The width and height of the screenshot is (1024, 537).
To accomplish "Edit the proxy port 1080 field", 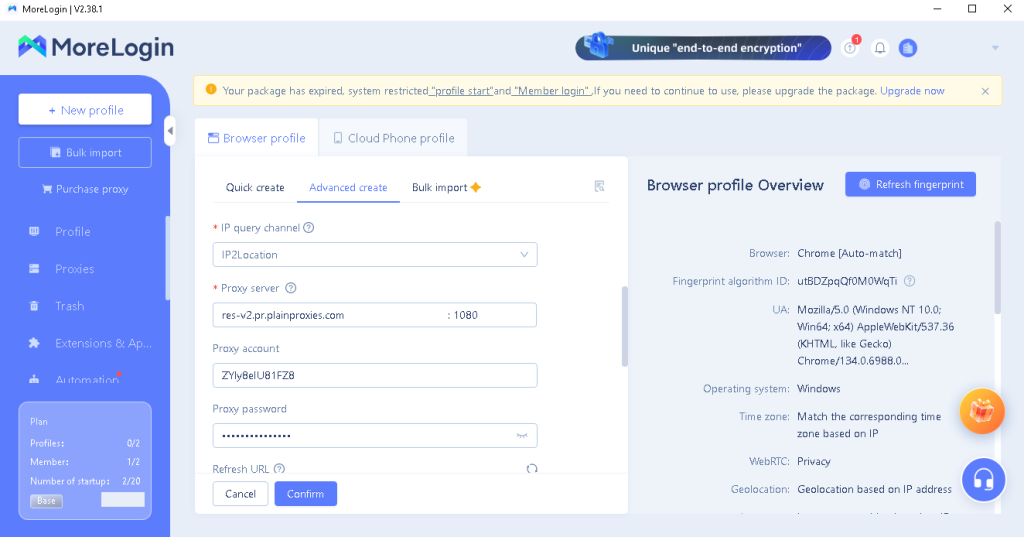I will click(x=493, y=315).
